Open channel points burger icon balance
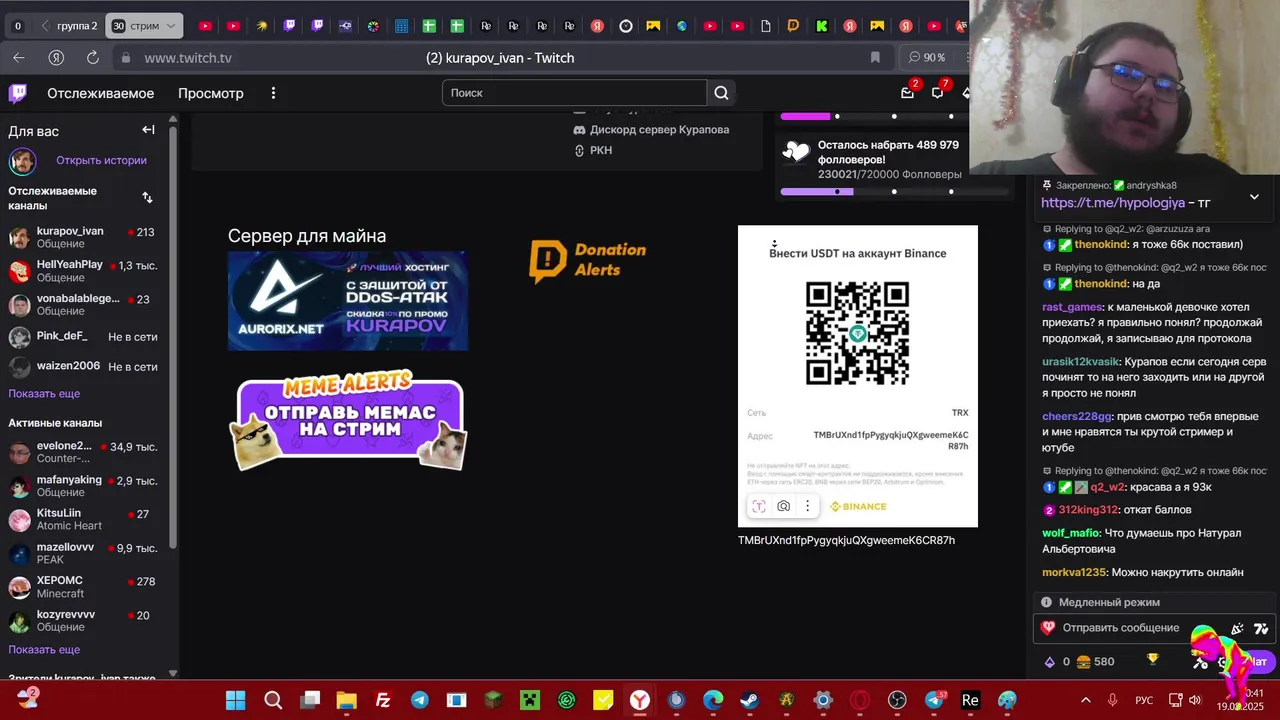Screen dimensions: 1280x720 tap(1094, 661)
